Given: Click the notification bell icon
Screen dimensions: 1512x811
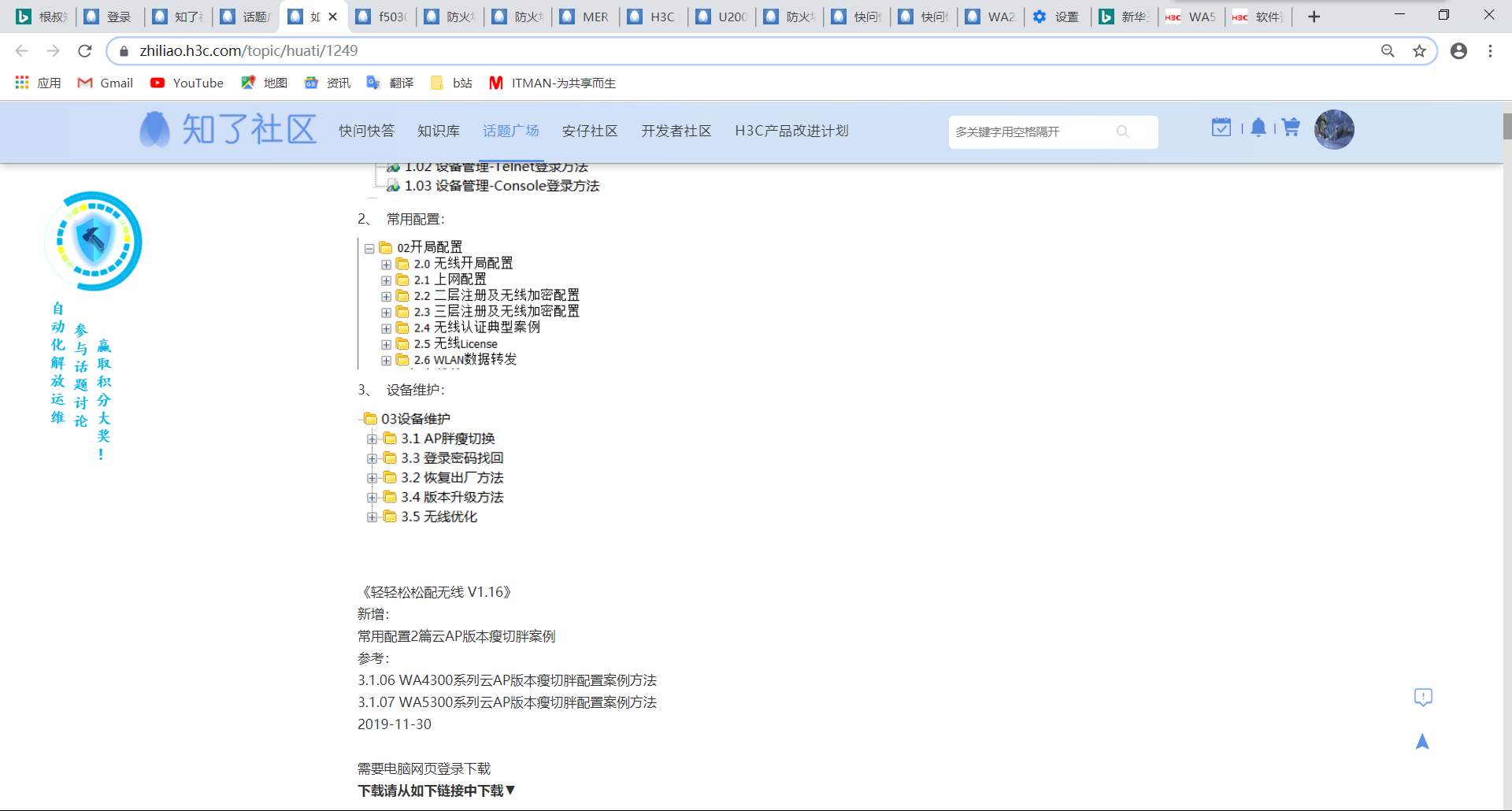Looking at the screenshot, I should pyautogui.click(x=1258, y=128).
